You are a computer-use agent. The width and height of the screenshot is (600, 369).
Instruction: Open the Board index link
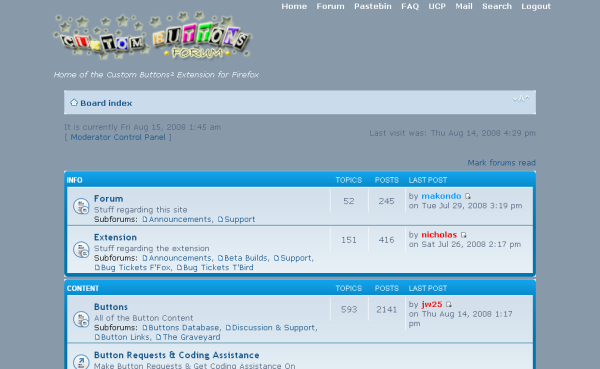pos(106,103)
